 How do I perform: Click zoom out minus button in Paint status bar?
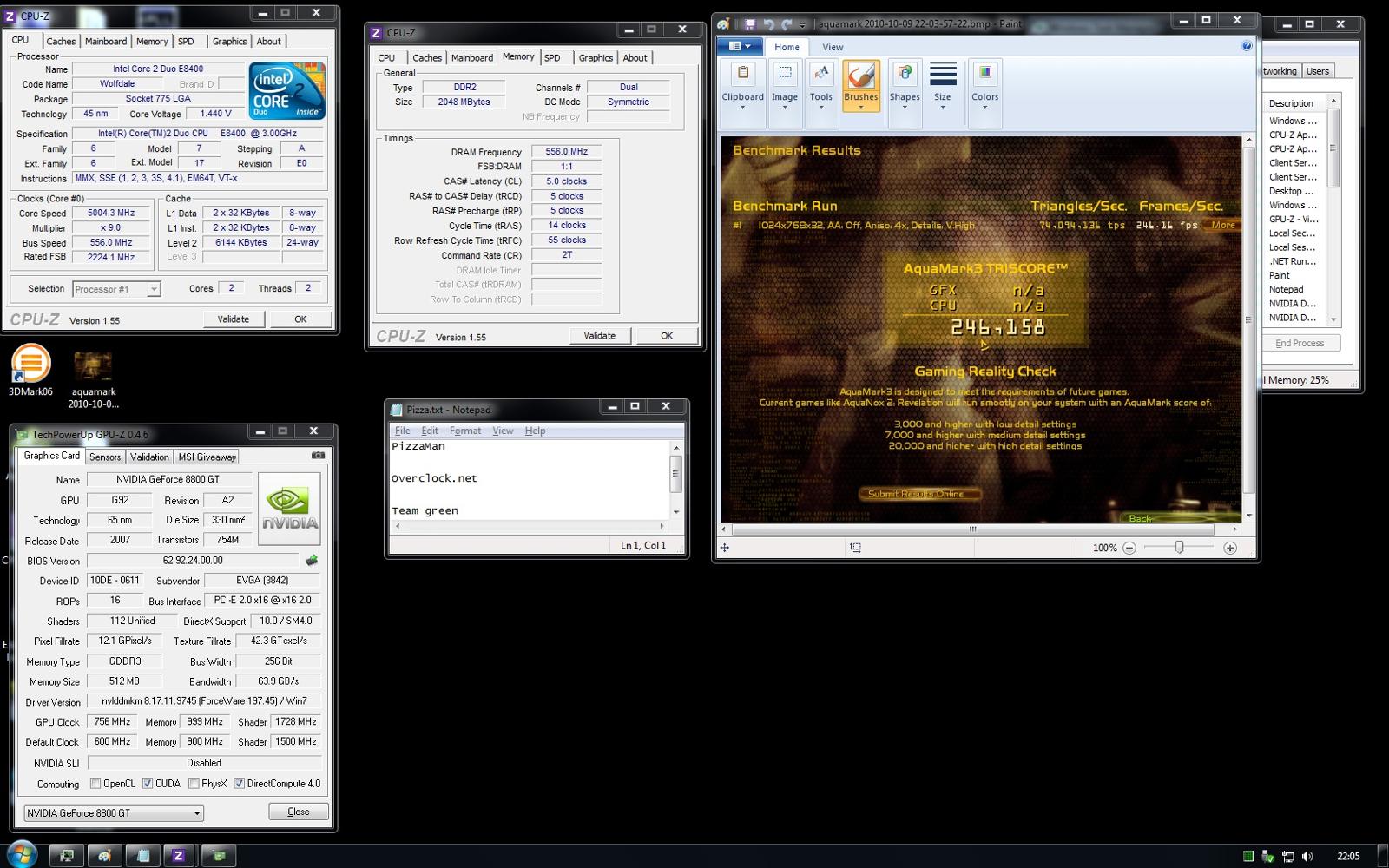pos(1129,548)
